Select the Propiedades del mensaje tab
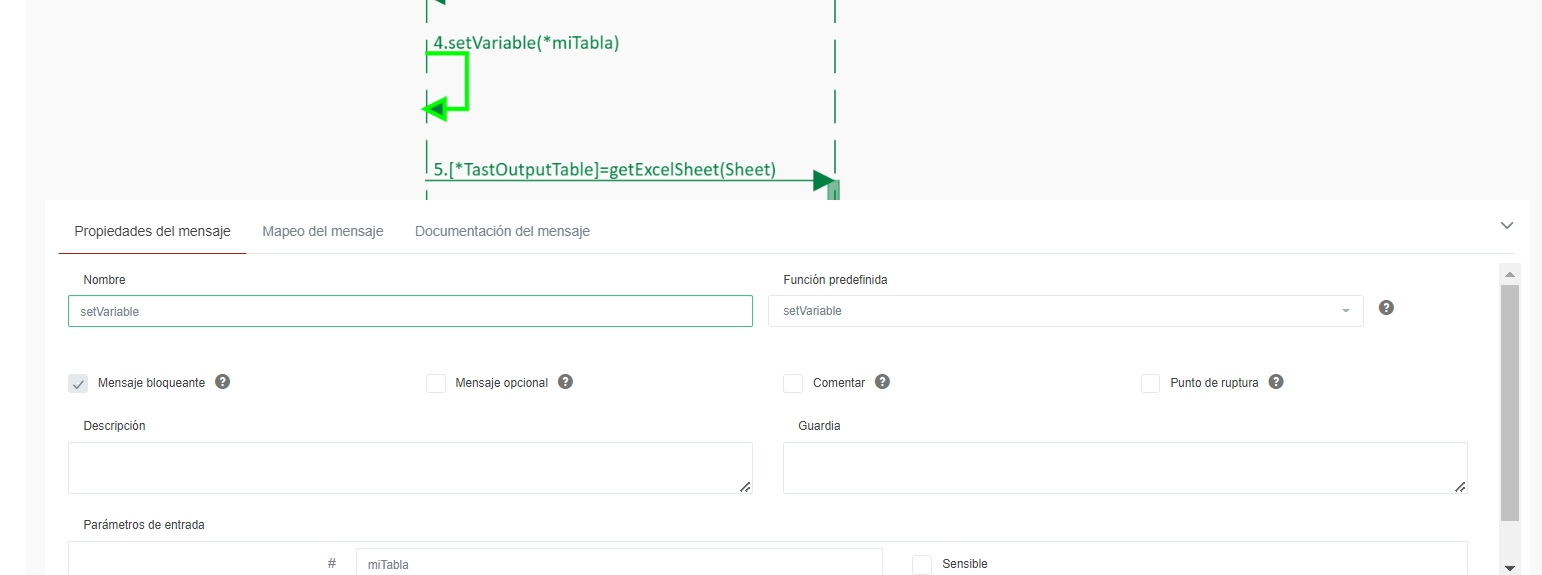The height and width of the screenshot is (575, 1542). click(152, 231)
